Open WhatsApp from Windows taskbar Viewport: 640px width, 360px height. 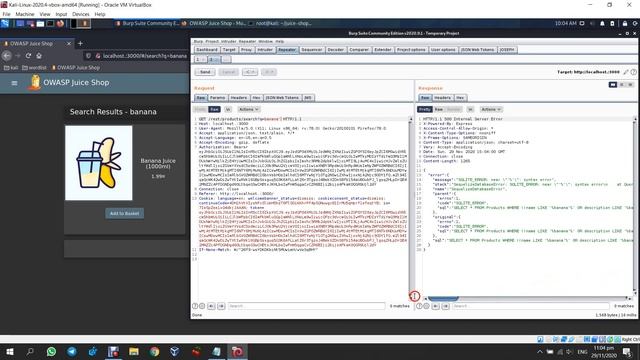tap(51, 351)
